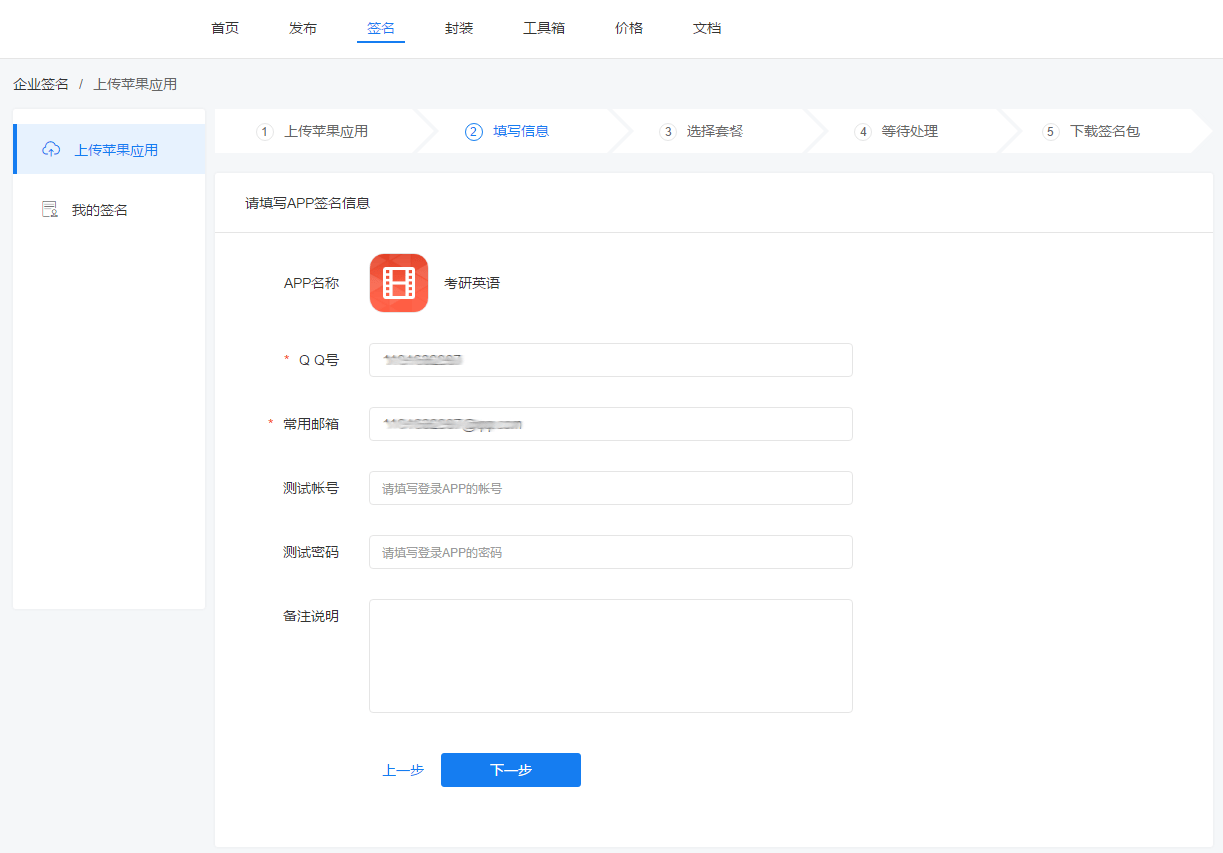Open the 封装 navigation tab
The height and width of the screenshot is (853, 1223).
[x=459, y=28]
